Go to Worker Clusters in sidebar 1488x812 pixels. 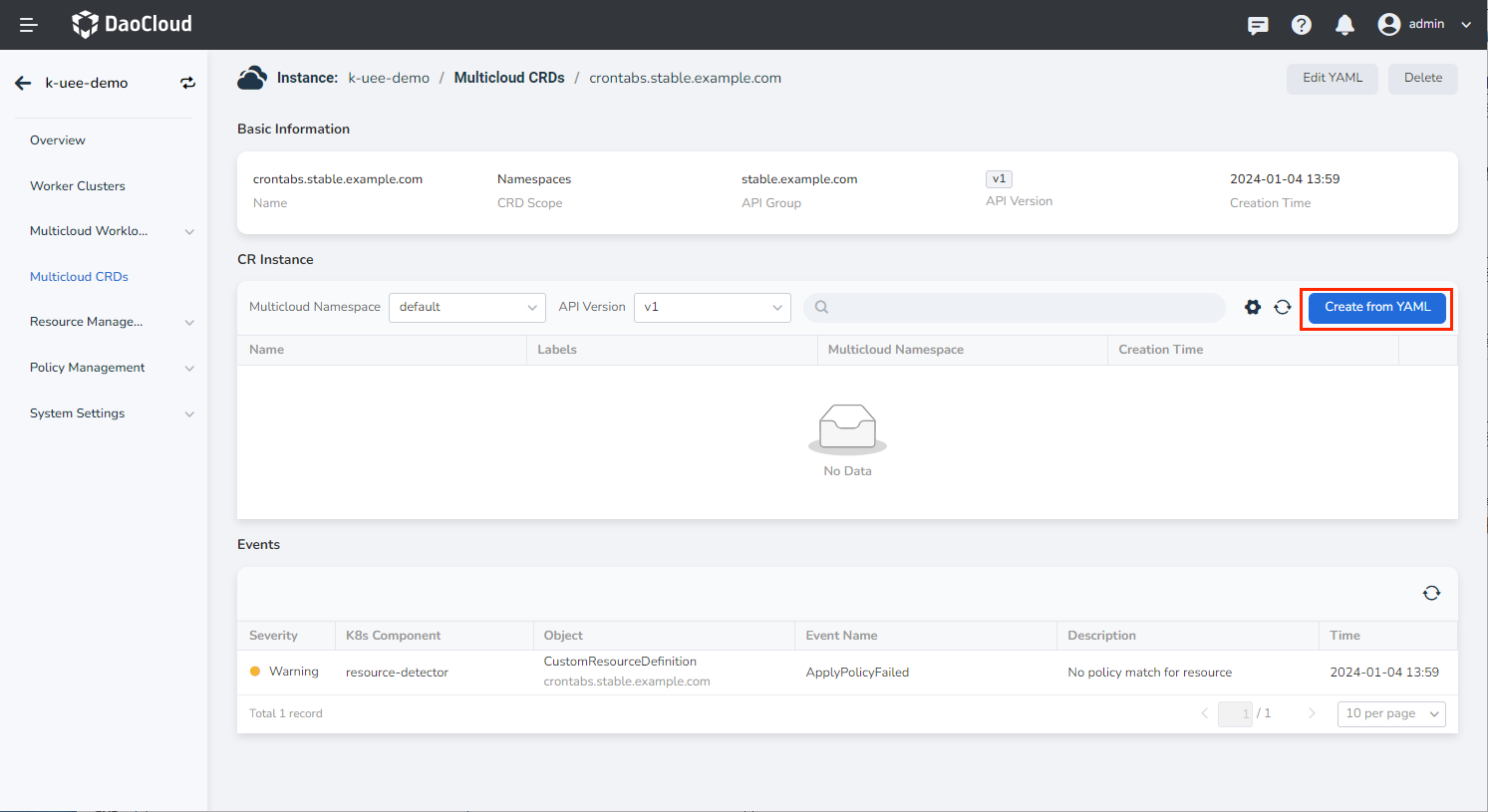(x=78, y=186)
